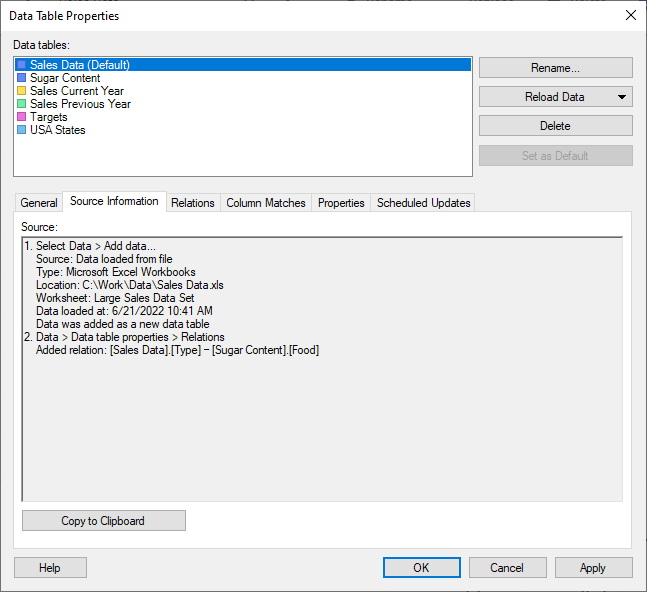647x592 pixels.
Task: Click the 'Added relation' line in Source
Action: (177, 350)
